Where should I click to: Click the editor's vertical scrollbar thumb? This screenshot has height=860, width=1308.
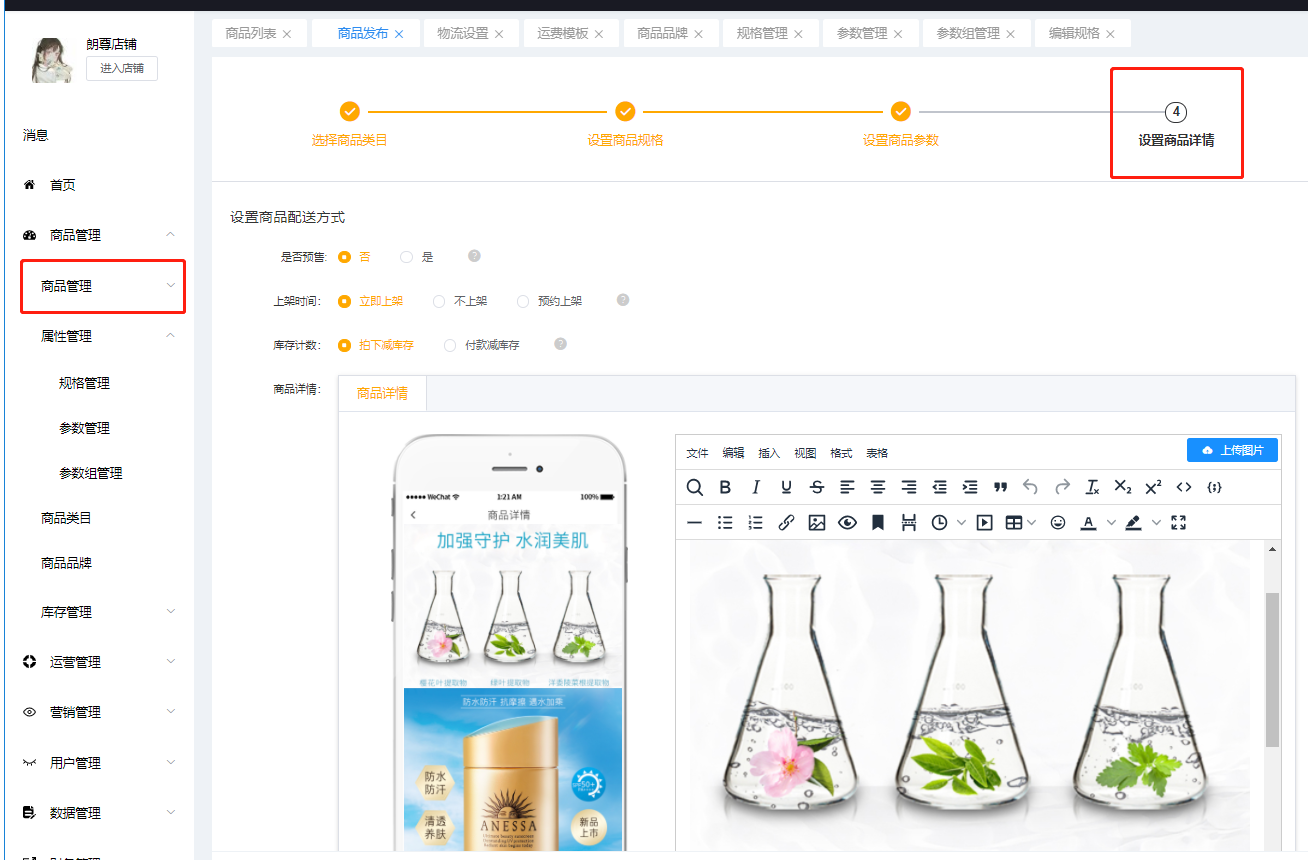[x=1272, y=668]
